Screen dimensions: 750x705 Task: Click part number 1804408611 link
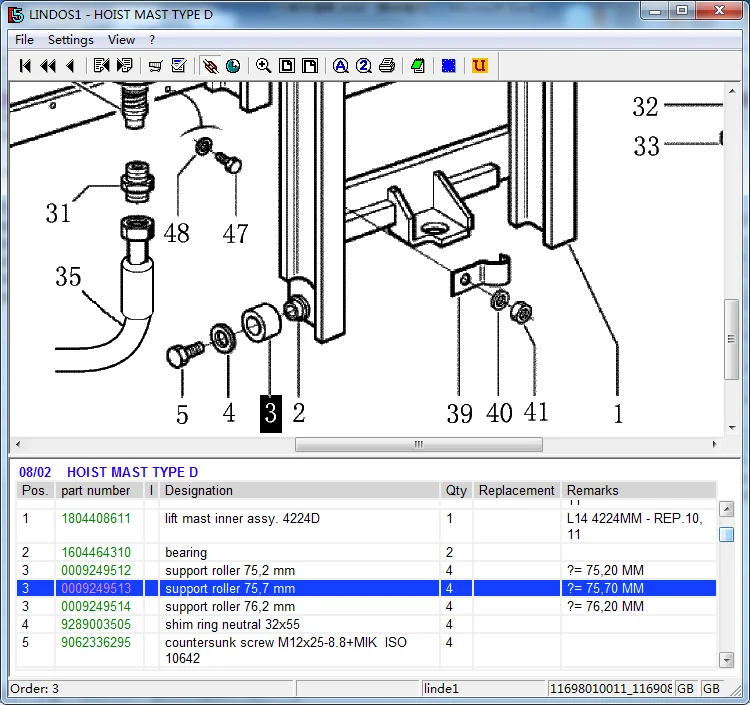96,519
